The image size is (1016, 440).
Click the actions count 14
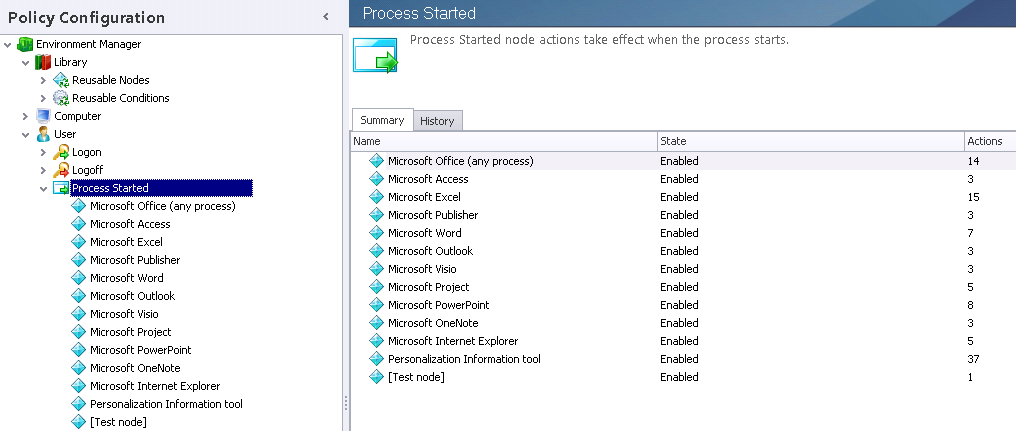[x=973, y=161]
